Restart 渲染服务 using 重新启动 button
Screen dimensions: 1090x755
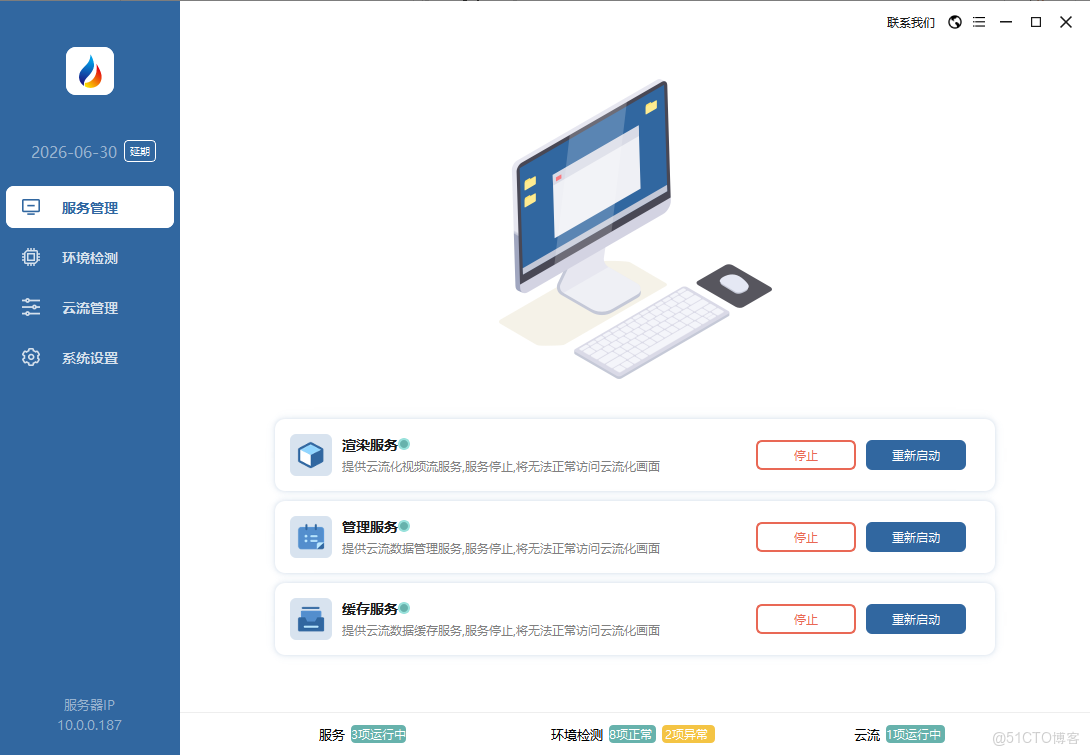click(915, 455)
